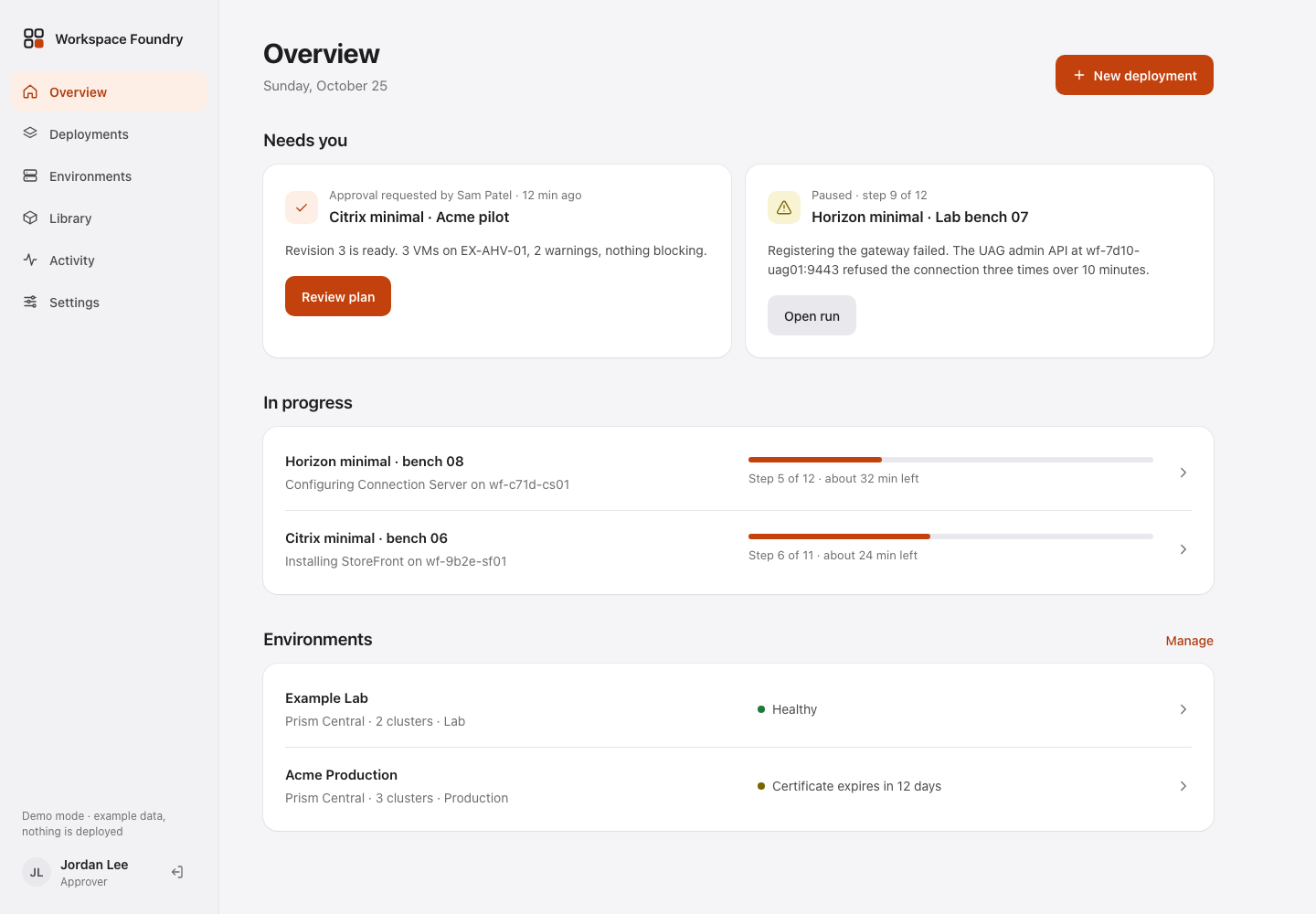Click 'Approval requested by Sam Patel' text
The height and width of the screenshot is (914, 1316).
(x=420, y=195)
